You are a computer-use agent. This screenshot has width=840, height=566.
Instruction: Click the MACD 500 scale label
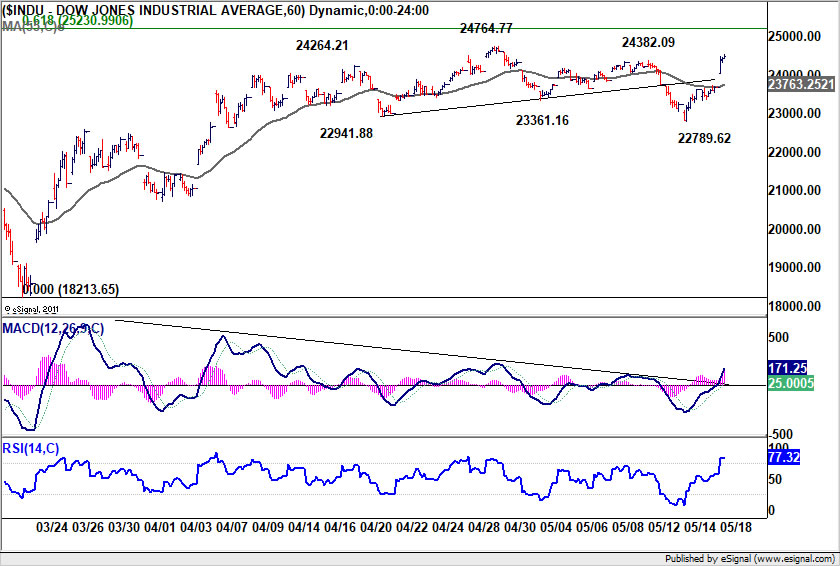(x=779, y=337)
